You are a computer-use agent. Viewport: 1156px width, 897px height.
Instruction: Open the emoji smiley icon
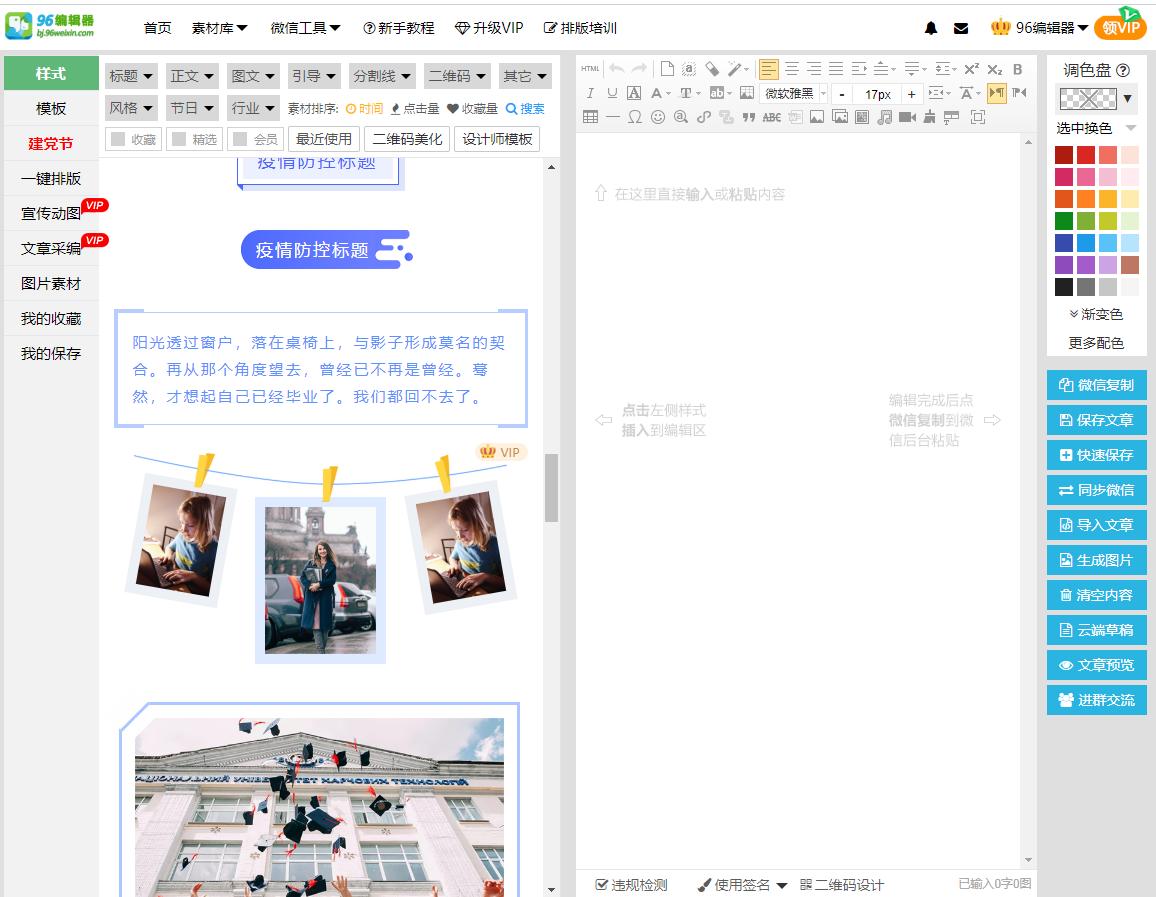tap(658, 116)
